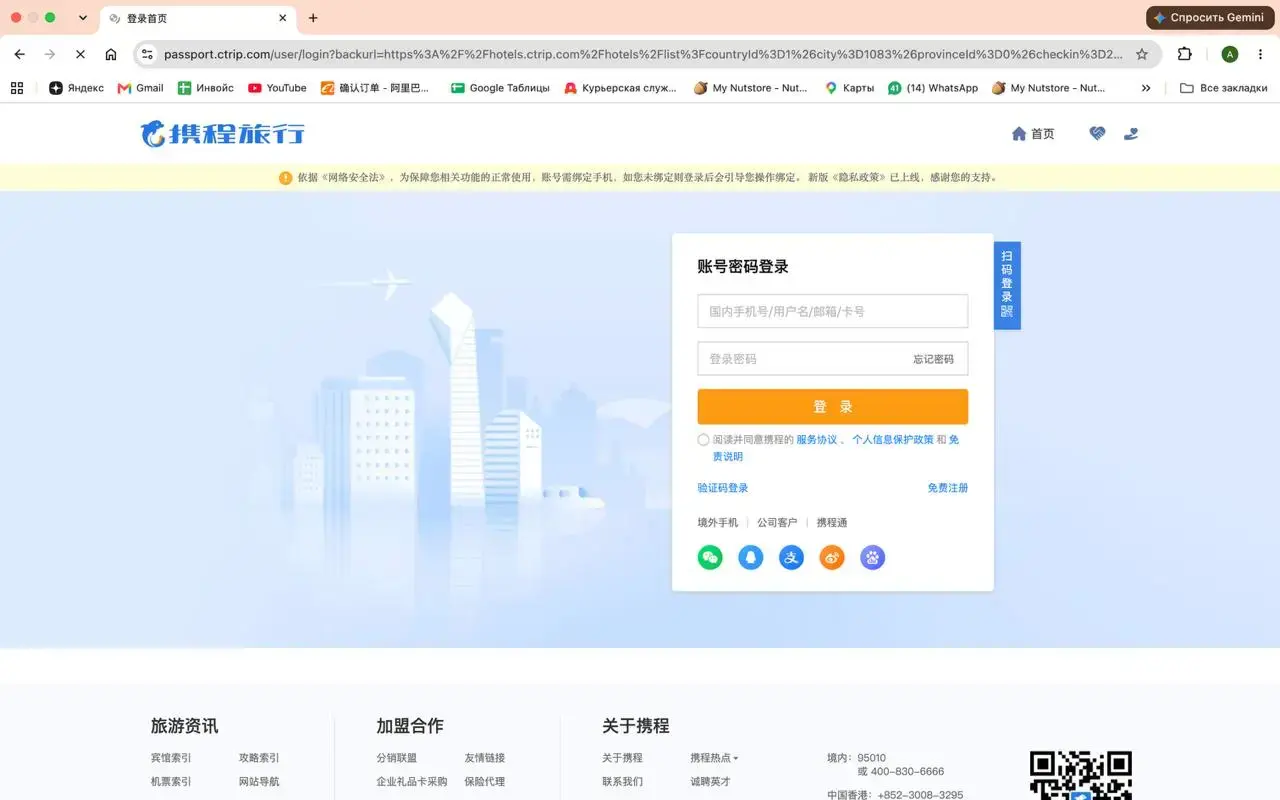Go back with browser back arrow
The width and height of the screenshot is (1280, 800).
(20, 54)
